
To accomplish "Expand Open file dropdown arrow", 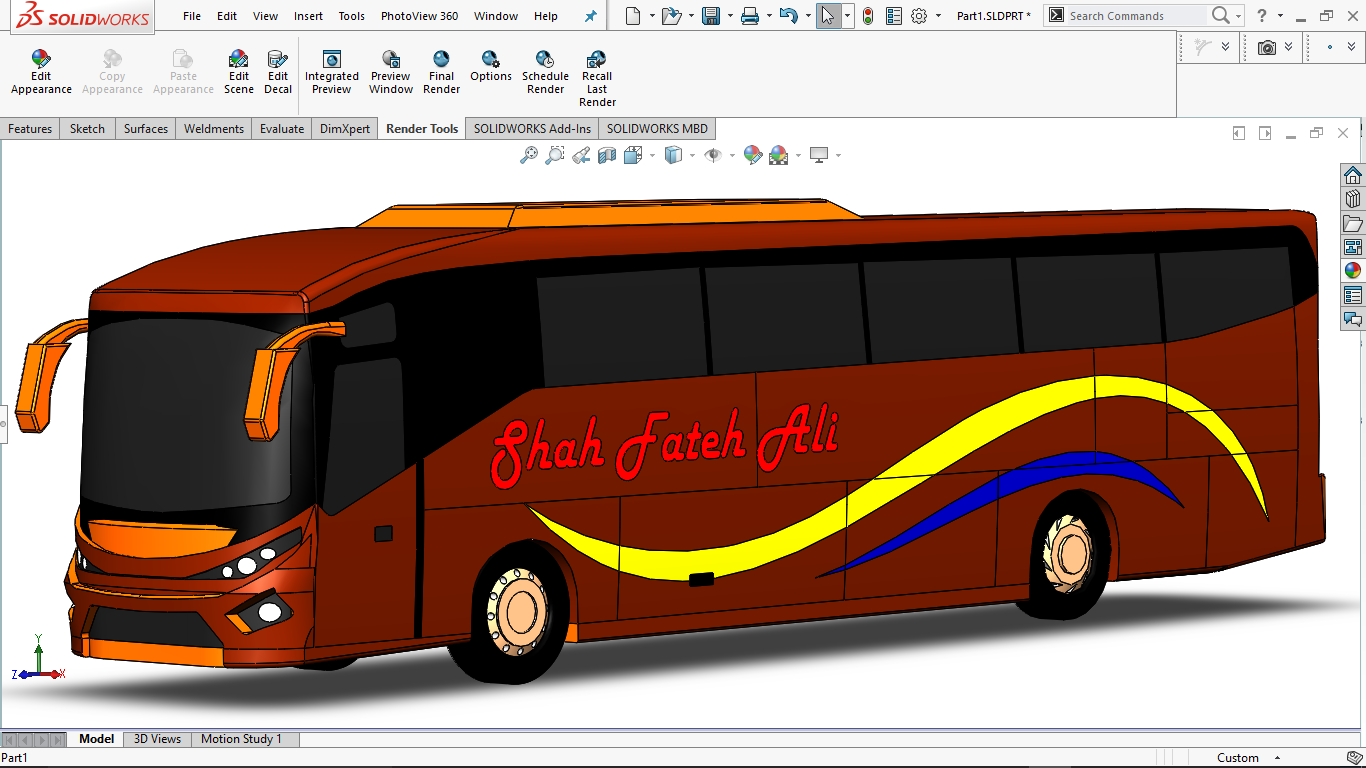I will 691,16.
